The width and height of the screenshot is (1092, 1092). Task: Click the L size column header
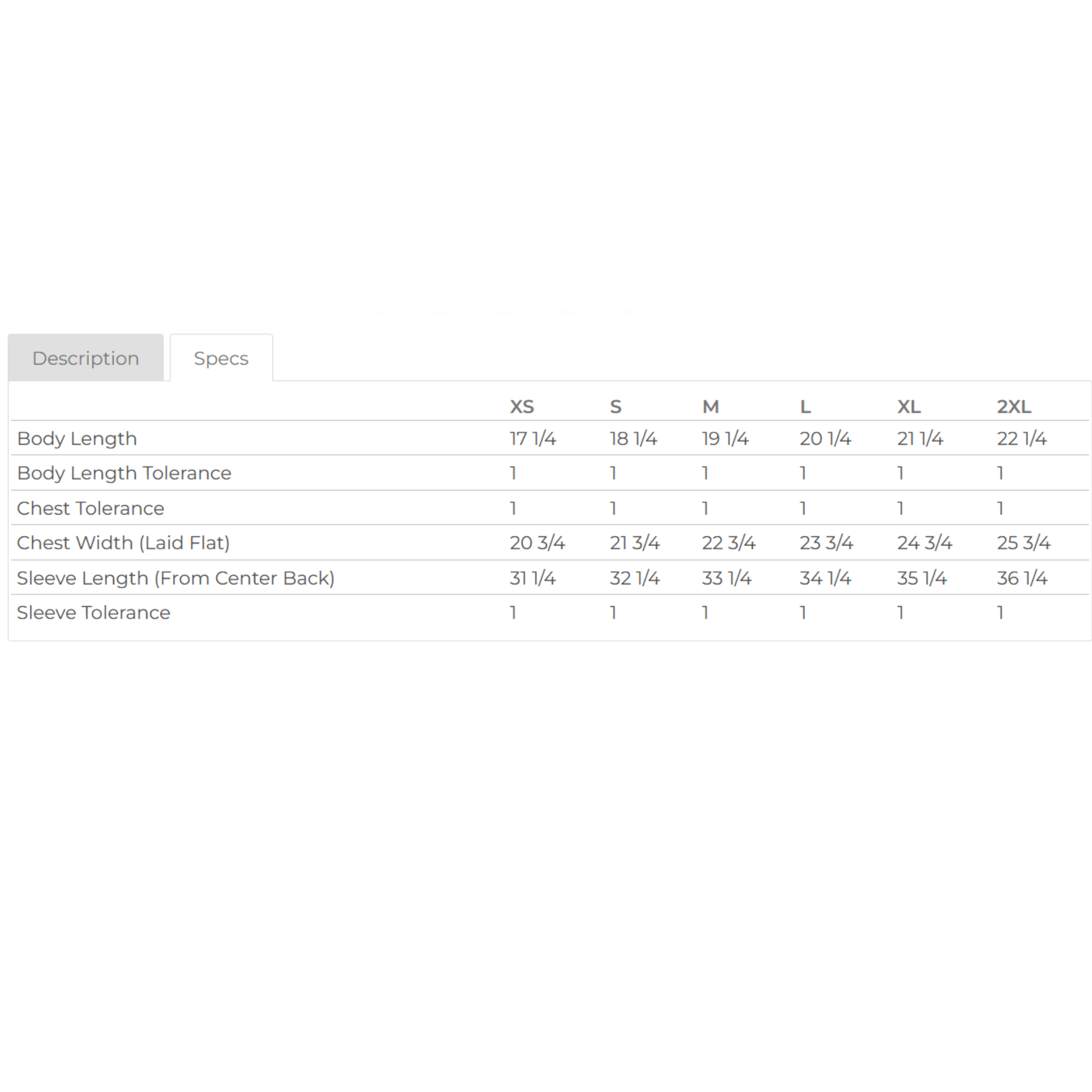(x=805, y=406)
